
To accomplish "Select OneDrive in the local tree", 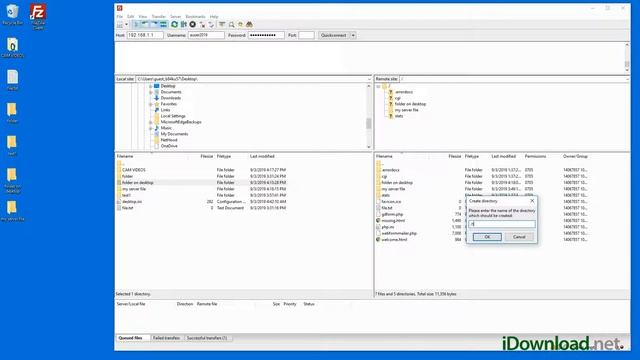I will coord(169,146).
